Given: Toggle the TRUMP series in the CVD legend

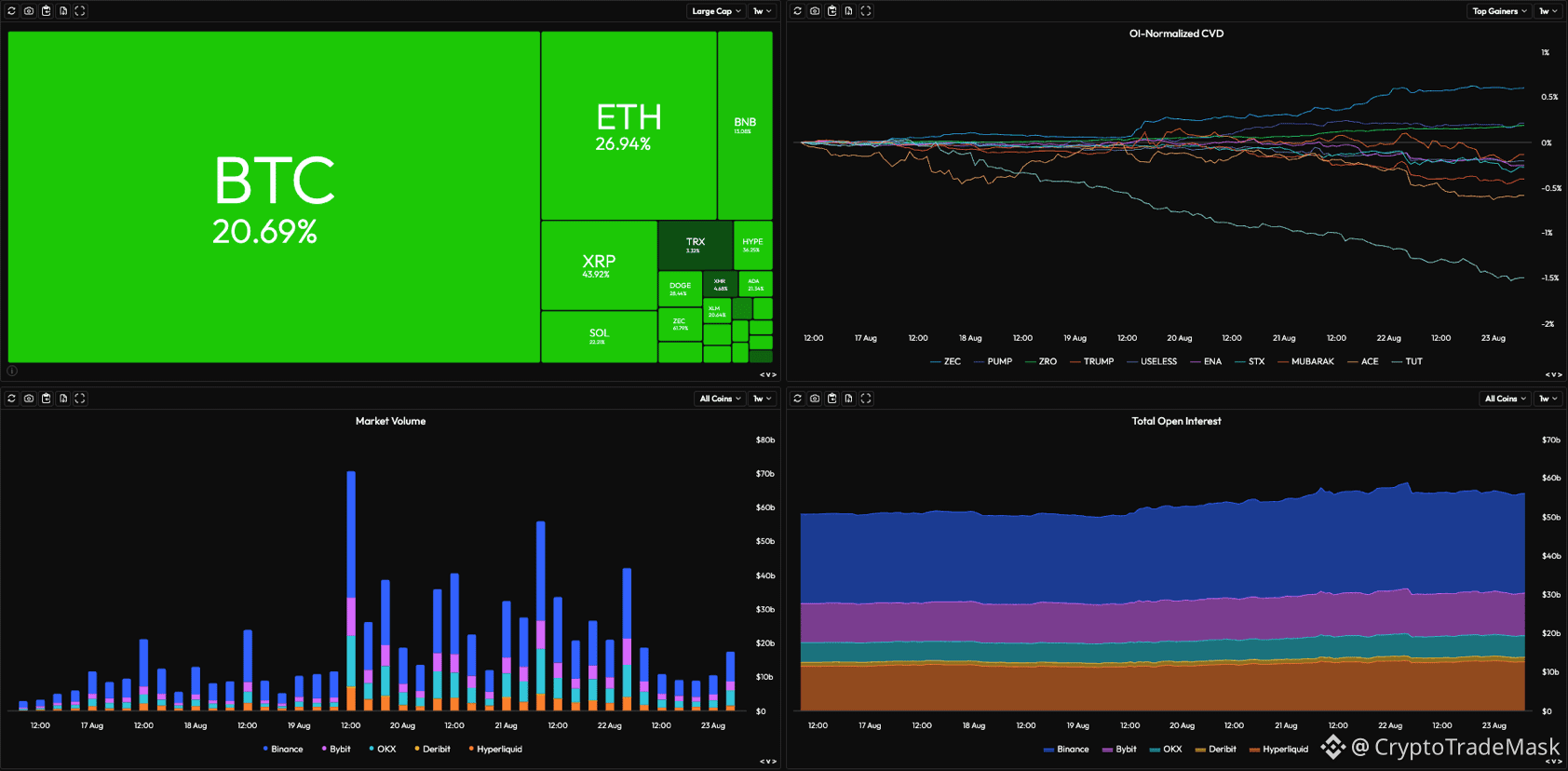Looking at the screenshot, I should [1091, 361].
